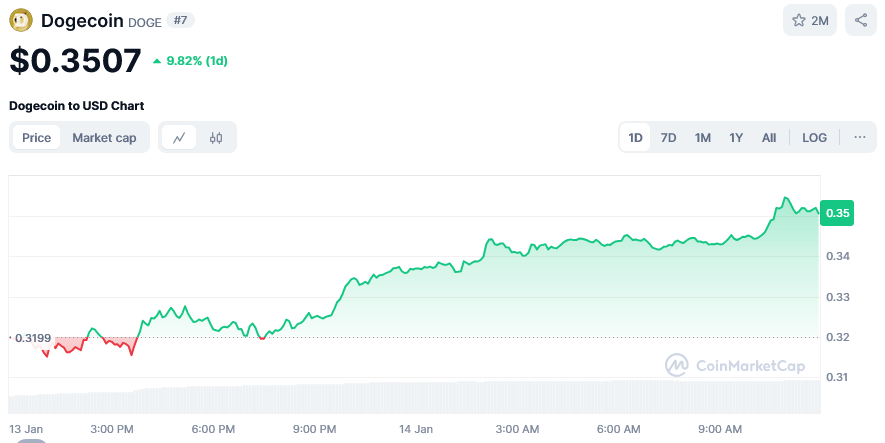Image resolution: width=885 pixels, height=443 pixels.
Task: Click the Dogecoin name title
Action: [x=82, y=21]
